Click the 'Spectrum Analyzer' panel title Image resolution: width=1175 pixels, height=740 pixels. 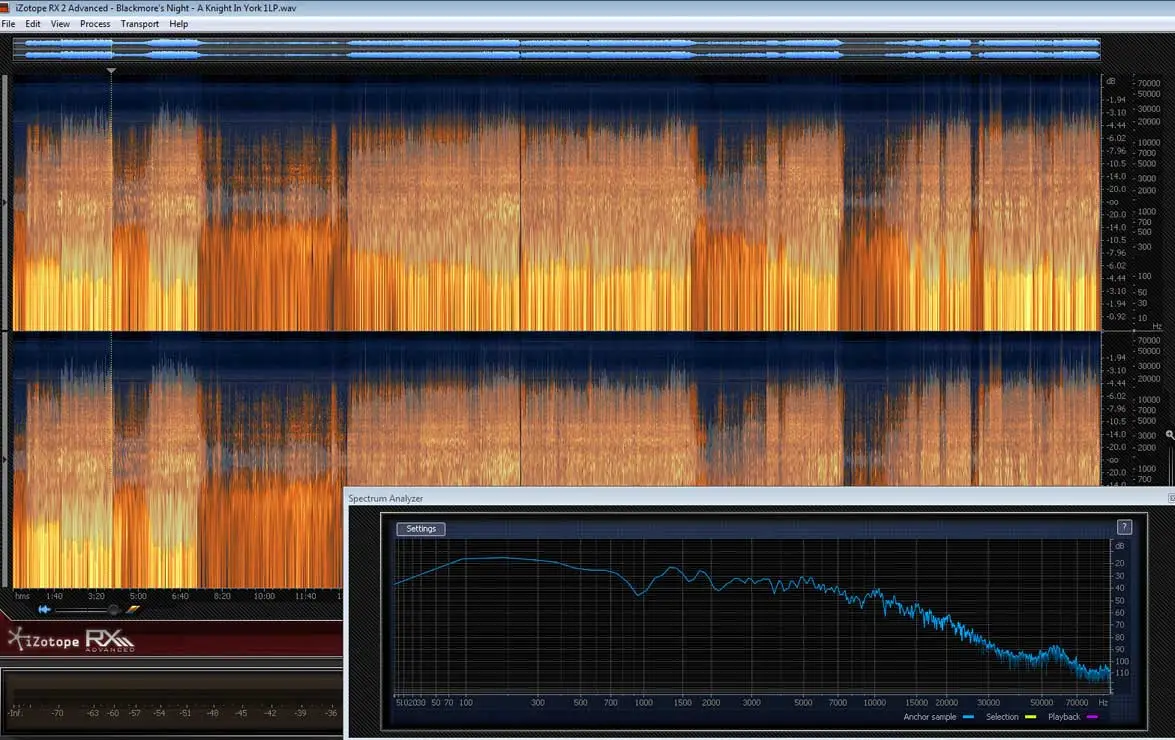coord(385,498)
